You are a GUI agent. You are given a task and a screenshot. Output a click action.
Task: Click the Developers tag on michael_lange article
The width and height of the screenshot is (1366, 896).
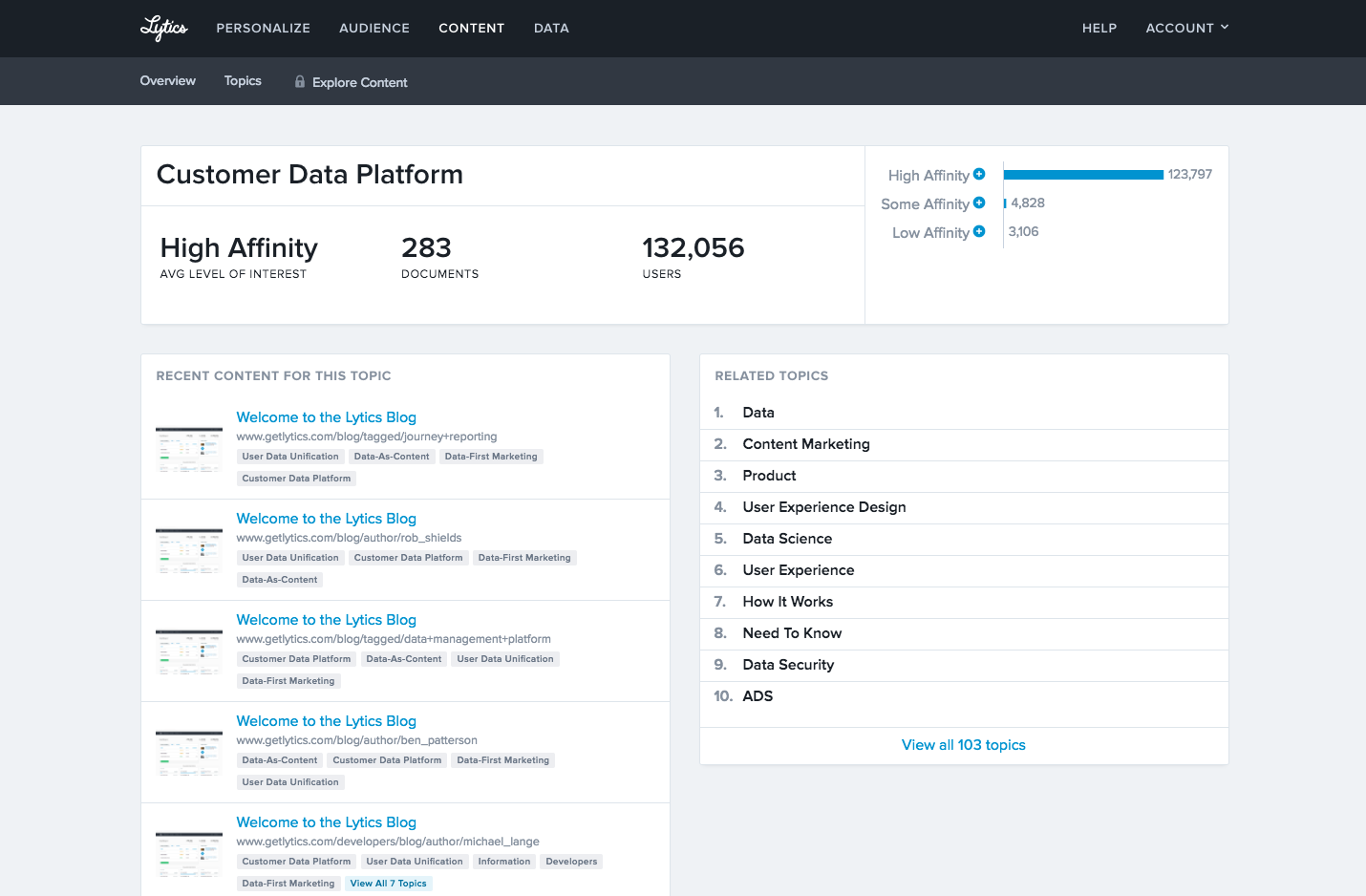[571, 862]
